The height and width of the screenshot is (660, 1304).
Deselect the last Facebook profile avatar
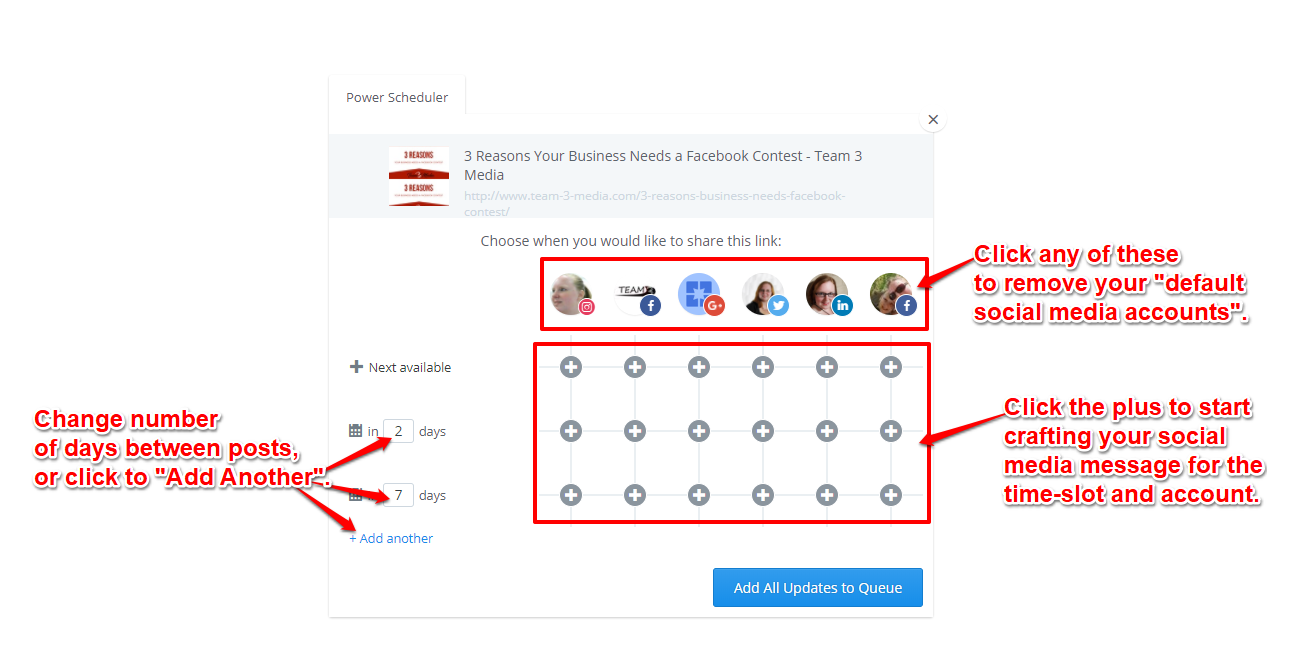point(892,295)
